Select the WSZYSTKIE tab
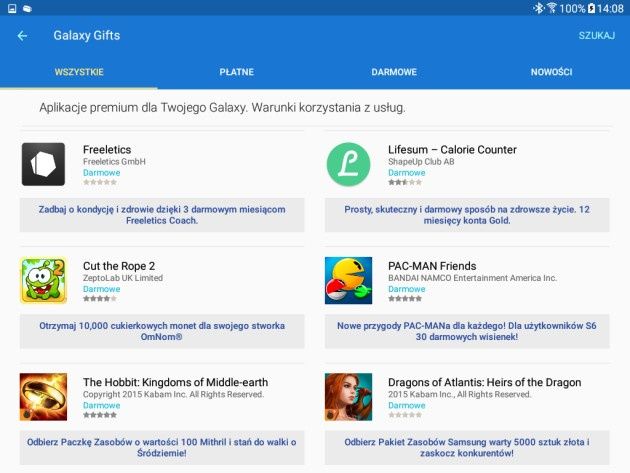The width and height of the screenshot is (630, 473). click(79, 72)
